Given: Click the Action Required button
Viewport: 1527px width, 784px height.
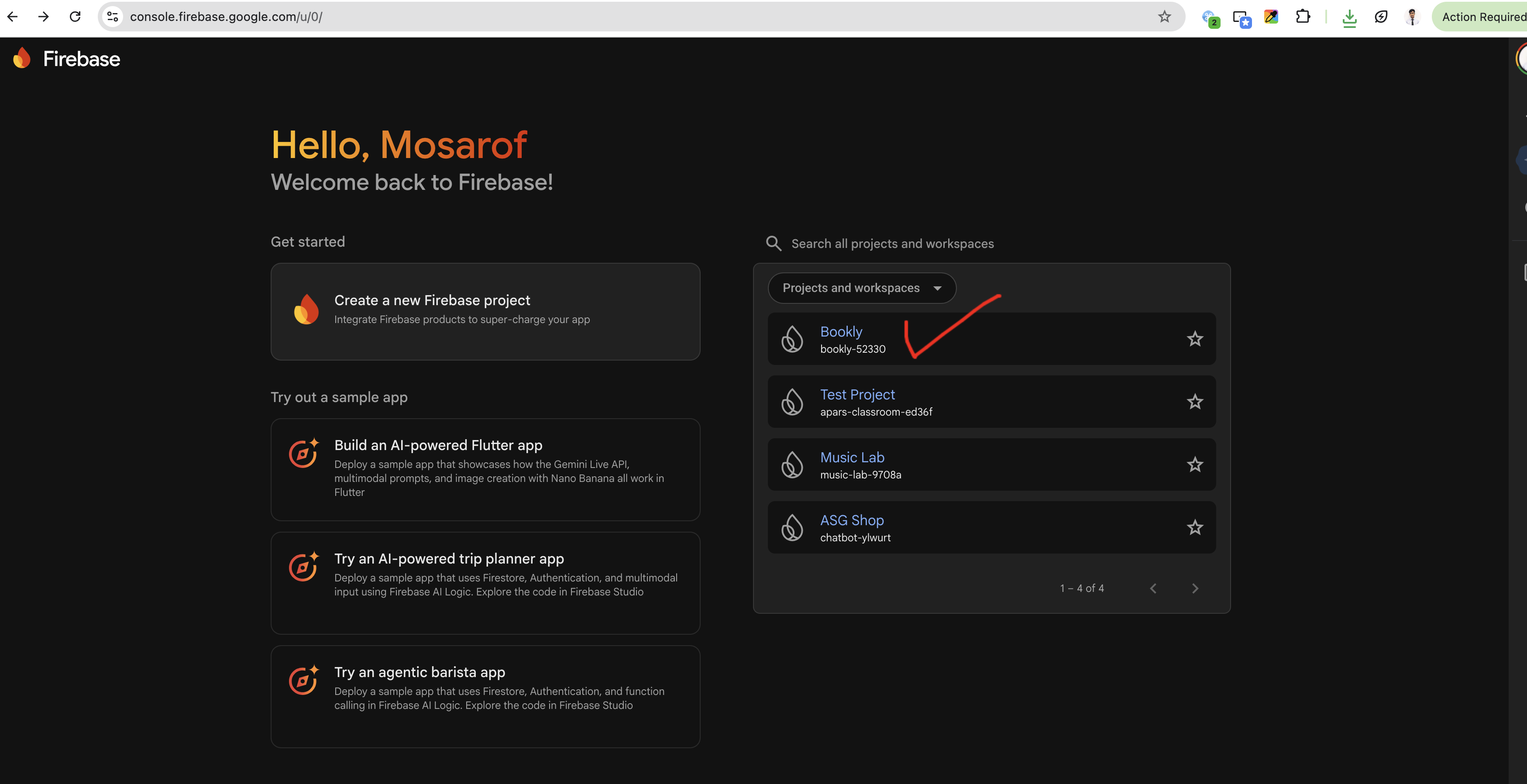Looking at the screenshot, I should click(x=1480, y=17).
